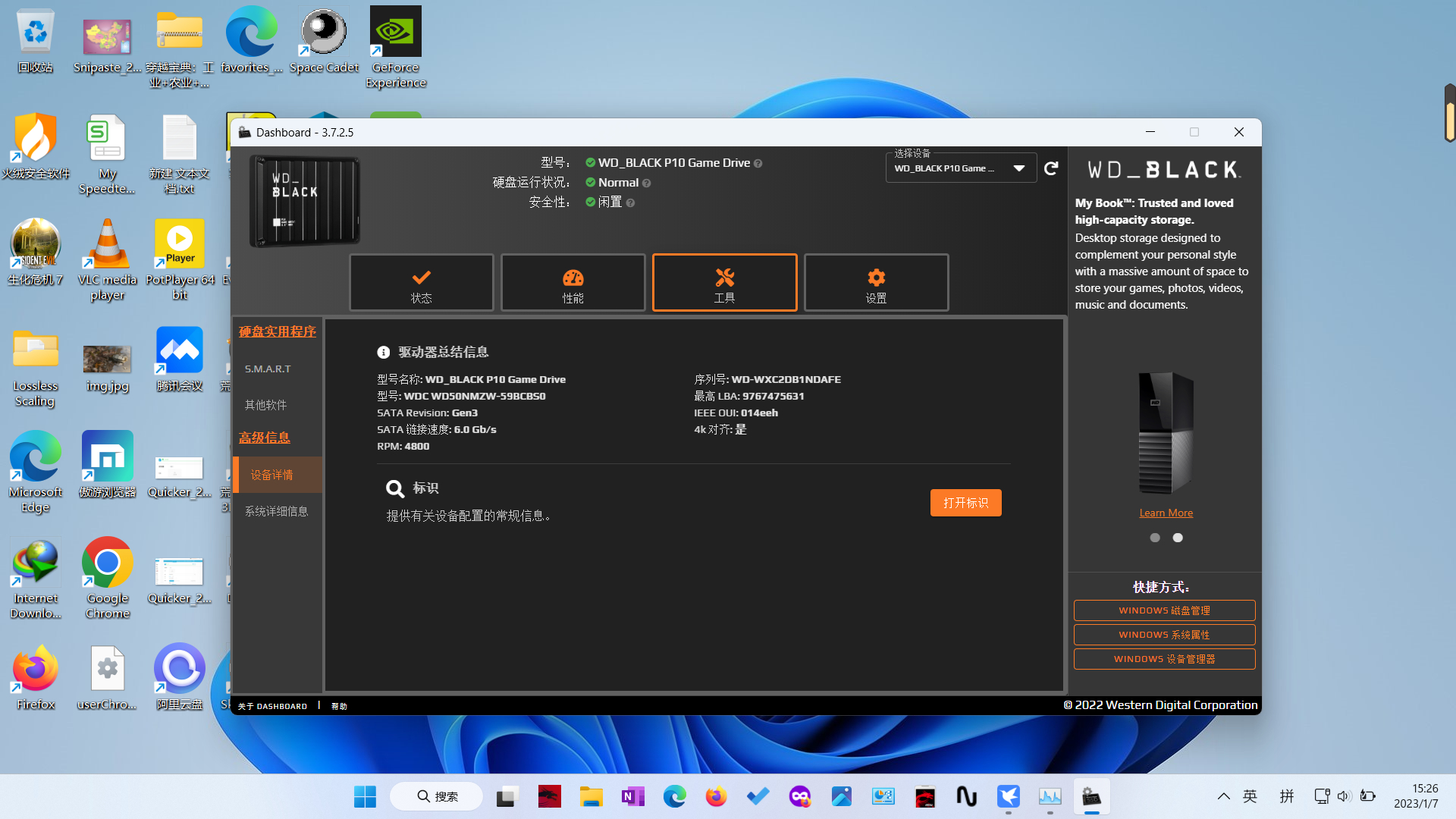Open the VLC media player desktop icon
Image resolution: width=1456 pixels, height=819 pixels.
pos(107,260)
